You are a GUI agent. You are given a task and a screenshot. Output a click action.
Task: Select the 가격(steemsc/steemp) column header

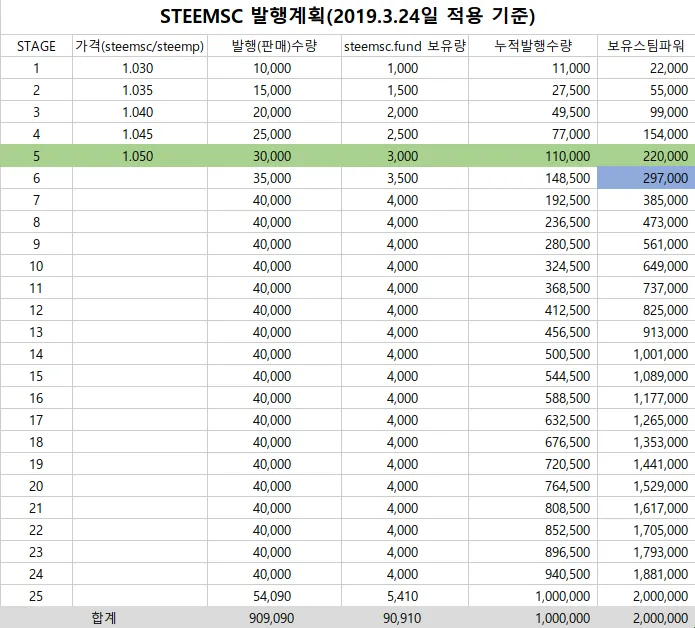139,47
